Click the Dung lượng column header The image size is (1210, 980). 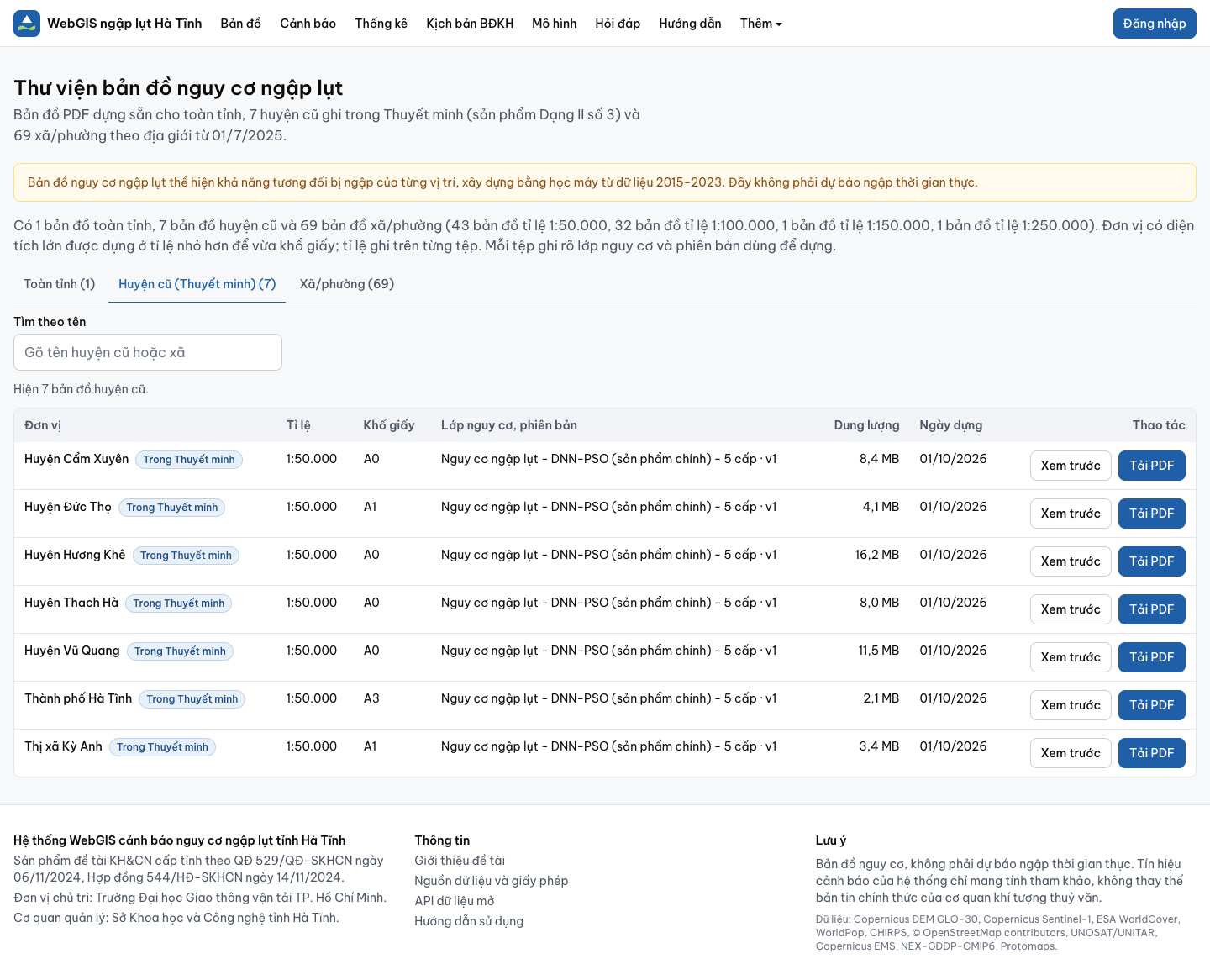tap(866, 425)
